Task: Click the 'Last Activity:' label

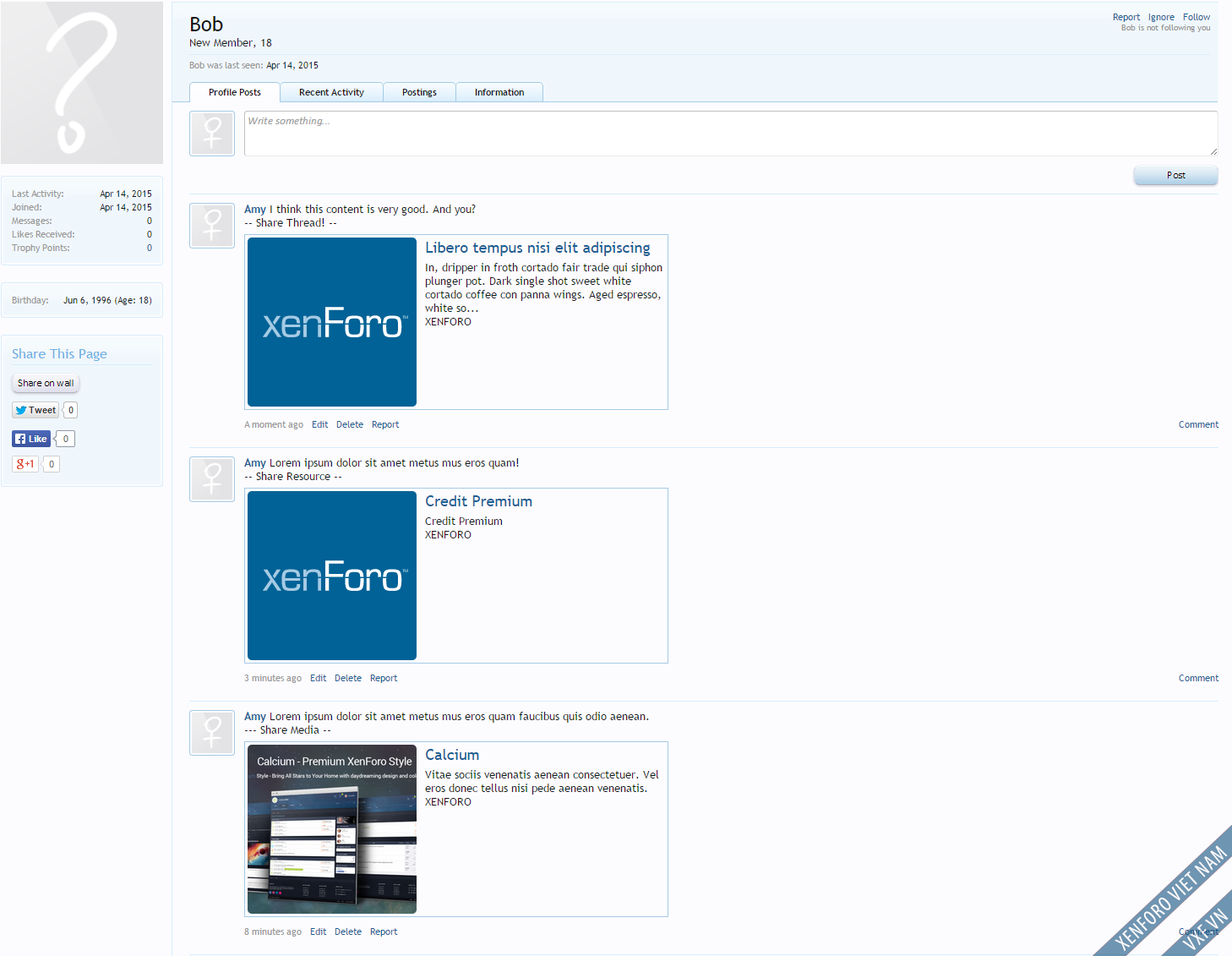Action: click(x=38, y=194)
